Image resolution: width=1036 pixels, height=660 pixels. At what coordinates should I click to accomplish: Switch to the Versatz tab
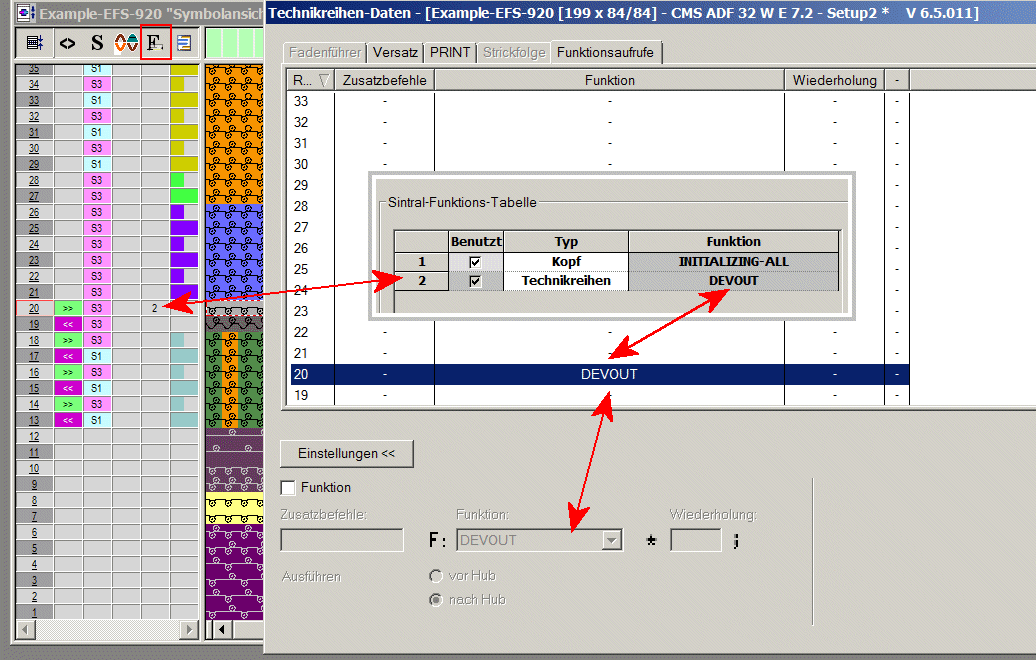pos(395,52)
